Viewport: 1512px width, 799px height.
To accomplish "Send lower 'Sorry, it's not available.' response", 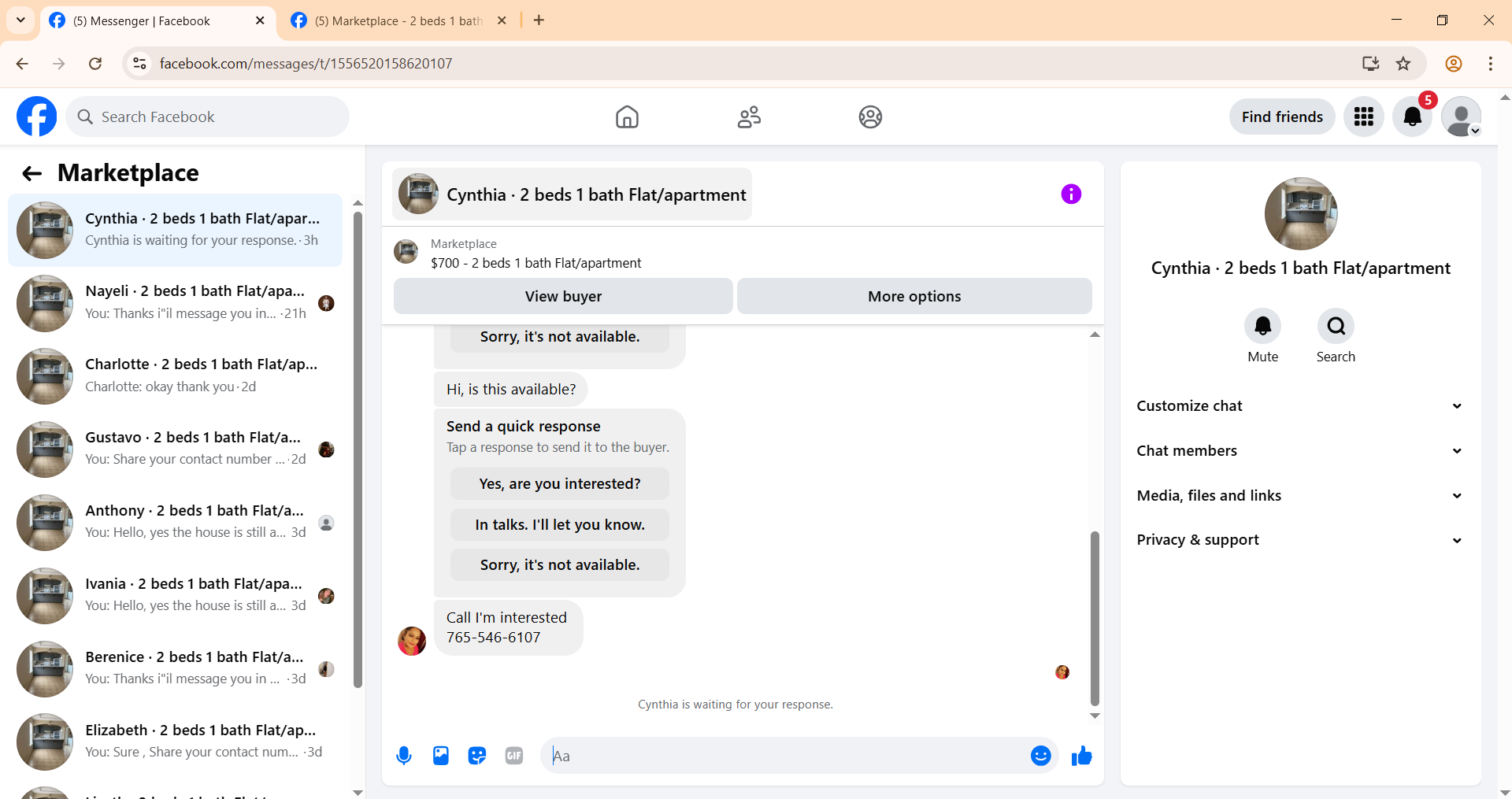I will (x=560, y=564).
